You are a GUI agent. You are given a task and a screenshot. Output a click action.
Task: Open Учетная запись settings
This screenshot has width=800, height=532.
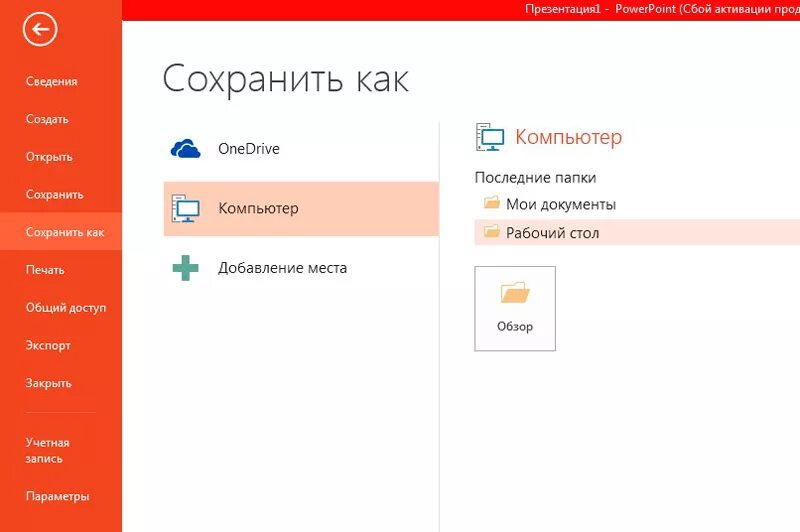47,450
